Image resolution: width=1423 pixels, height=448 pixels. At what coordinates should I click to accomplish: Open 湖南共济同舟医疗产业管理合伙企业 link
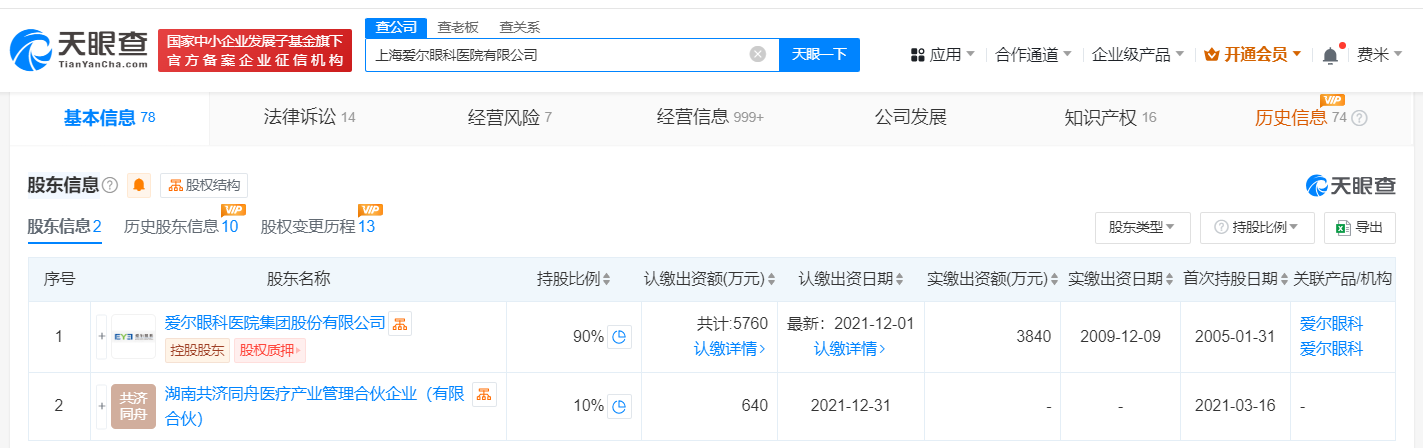coord(314,406)
